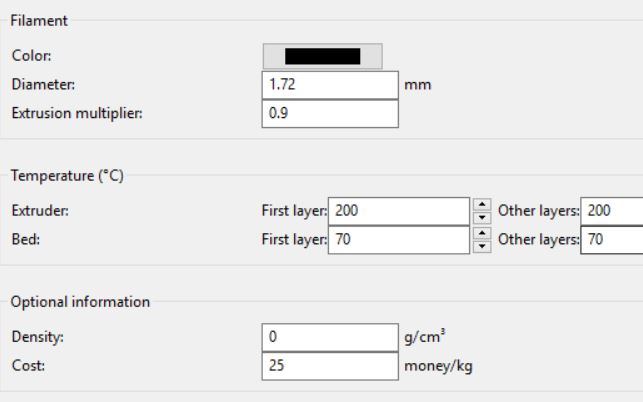Click the Bed other layers temperature field

pyautogui.click(x=611, y=240)
